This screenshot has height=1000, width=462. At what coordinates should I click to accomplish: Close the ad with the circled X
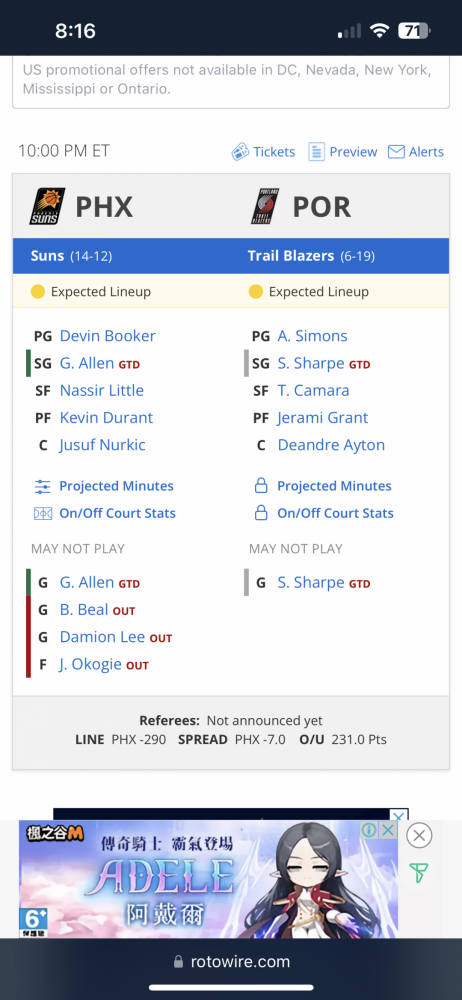pyautogui.click(x=419, y=835)
